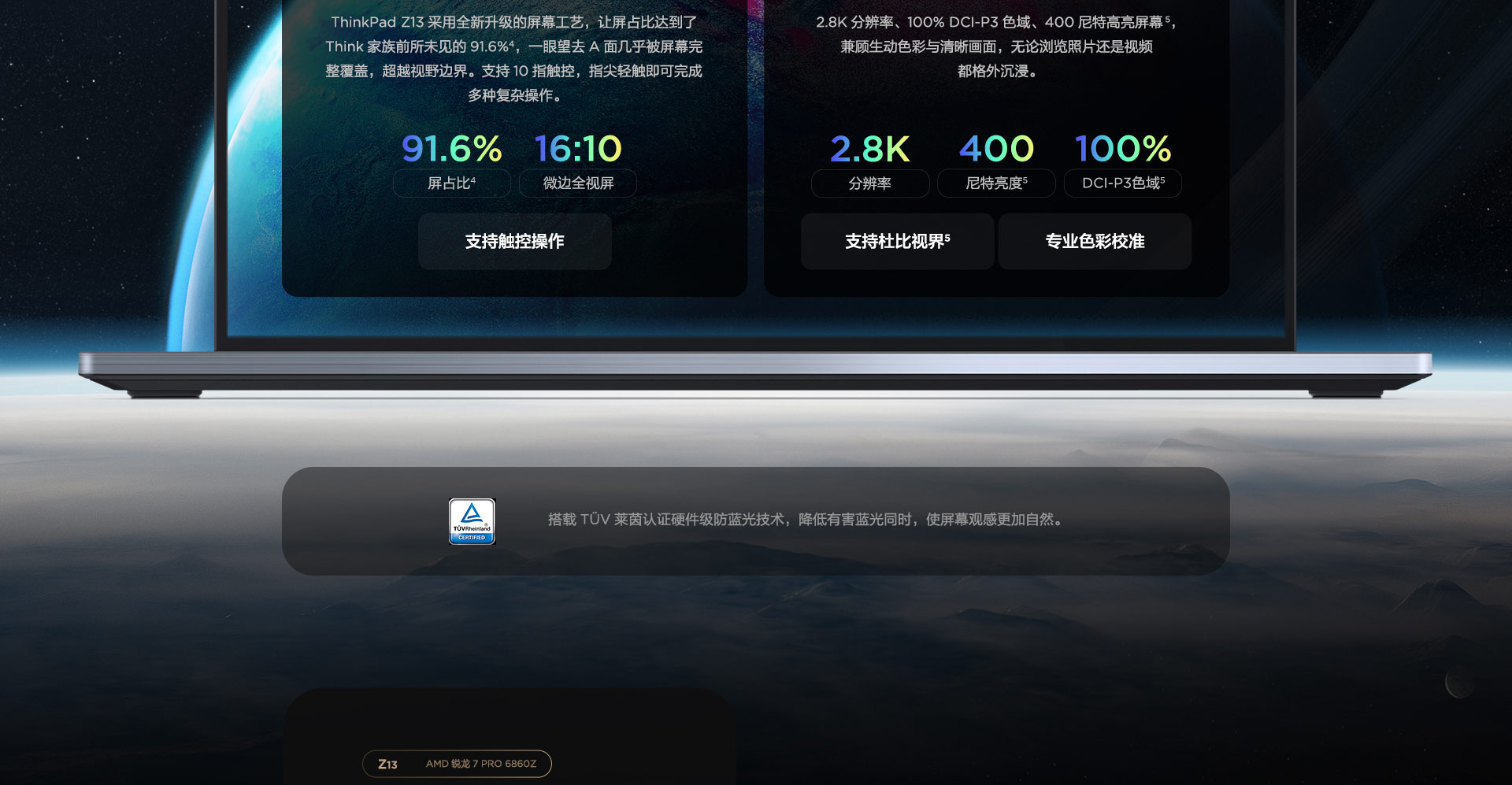Screen dimensions: 1512x785
Task: Click the 16:10 aspect ratio figure
Action: (x=578, y=148)
